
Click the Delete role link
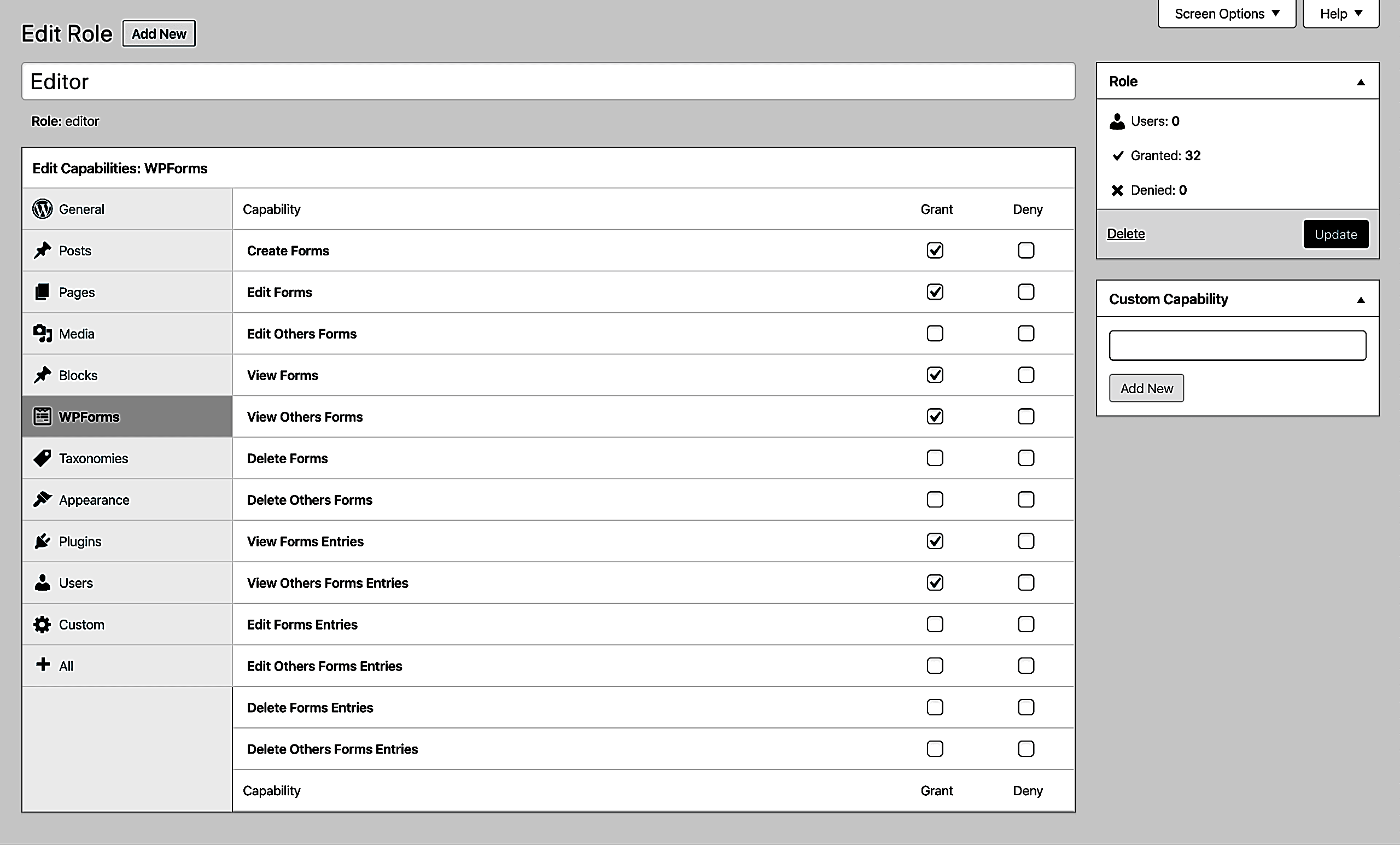(1125, 234)
